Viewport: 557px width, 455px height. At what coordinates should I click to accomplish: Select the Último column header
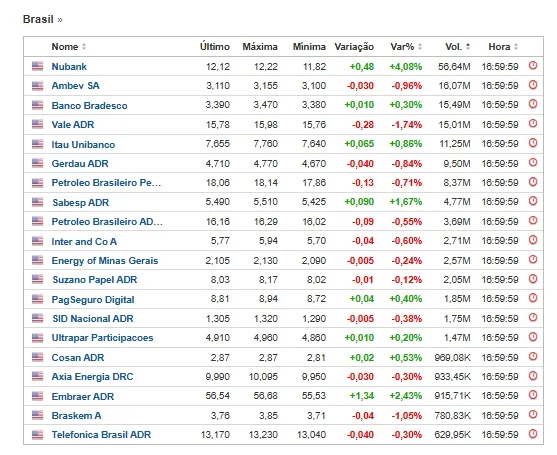point(215,47)
